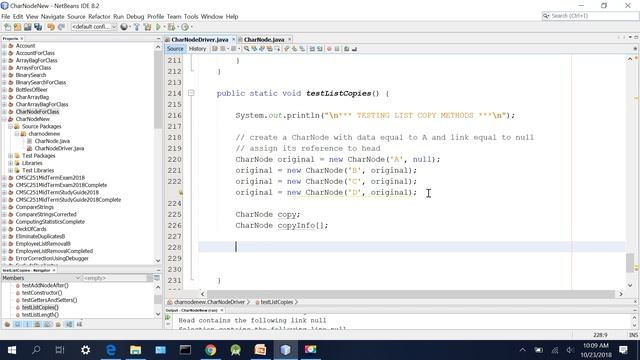The image size is (640, 360).
Task: Toggle Show Inherited Members in Navigator
Action: point(7,324)
